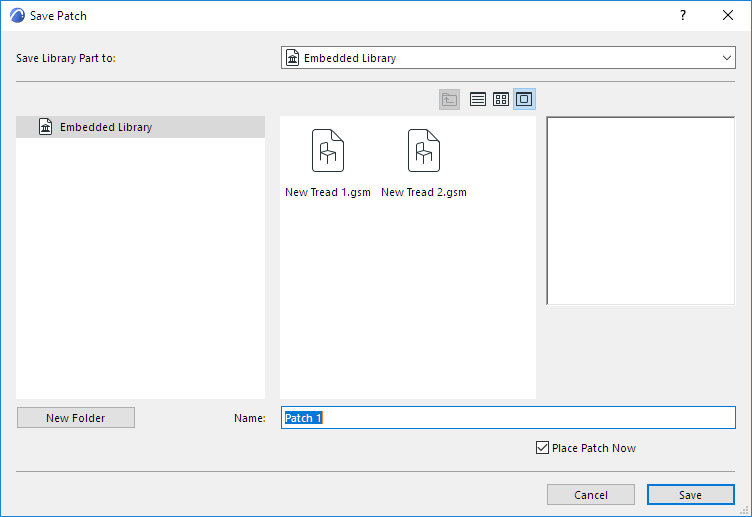752x517 pixels.
Task: Select New Tread 2.gsm file icon
Action: (x=424, y=151)
